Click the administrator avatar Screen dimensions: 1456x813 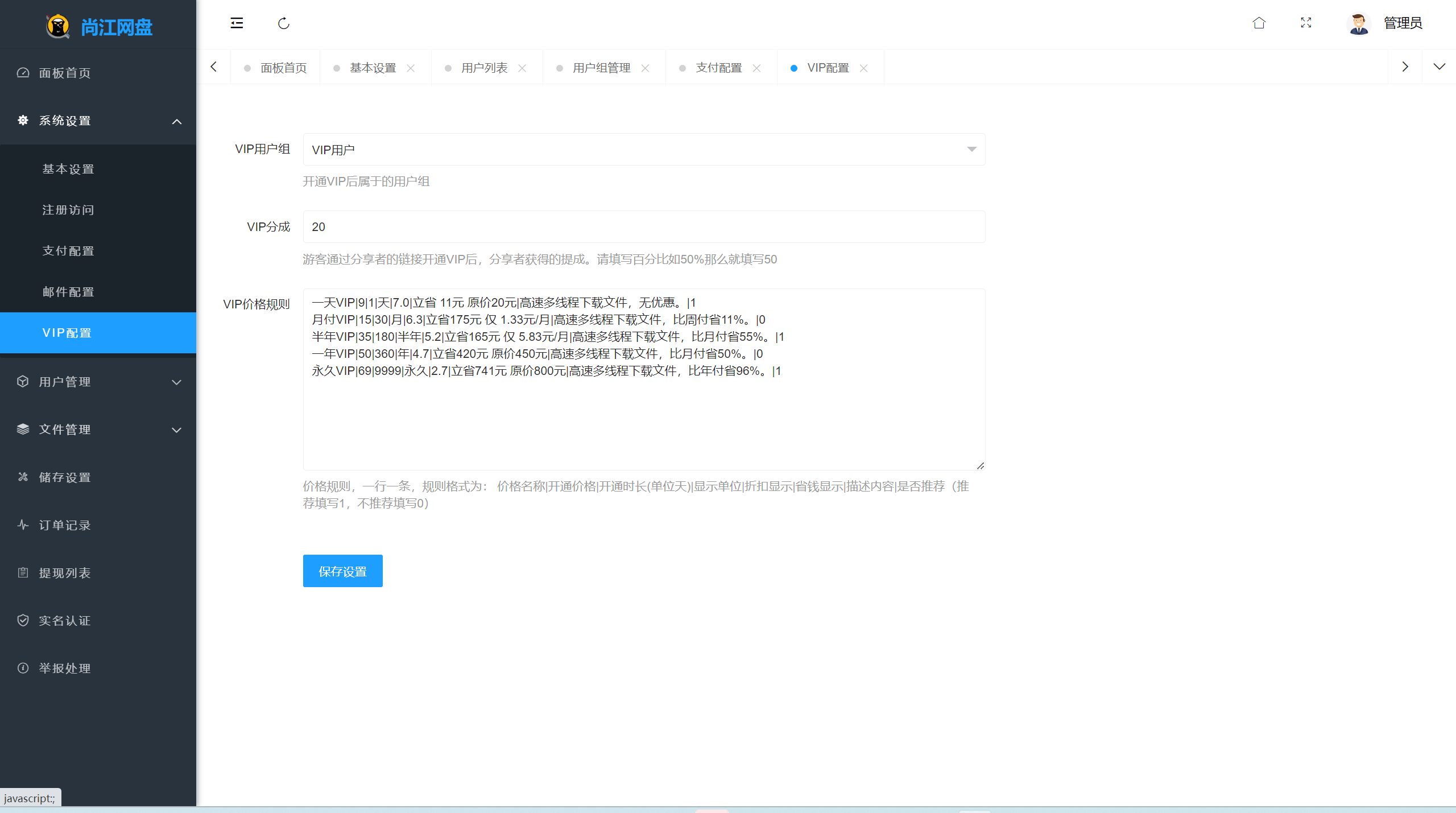pyautogui.click(x=1359, y=23)
